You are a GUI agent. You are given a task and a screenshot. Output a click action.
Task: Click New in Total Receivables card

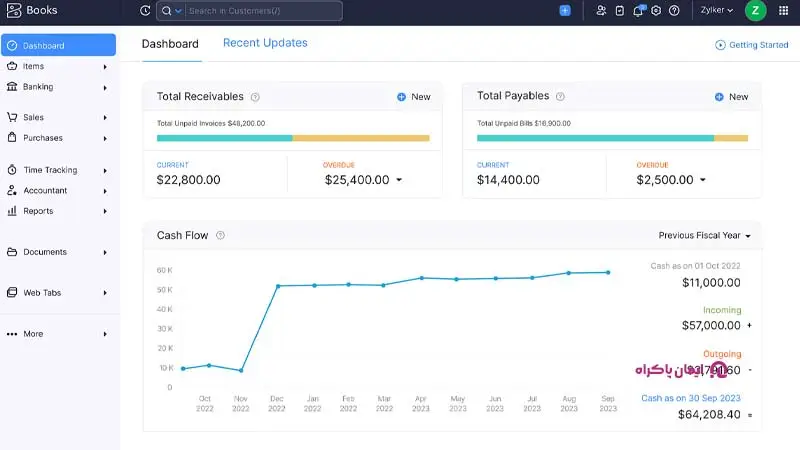point(414,97)
